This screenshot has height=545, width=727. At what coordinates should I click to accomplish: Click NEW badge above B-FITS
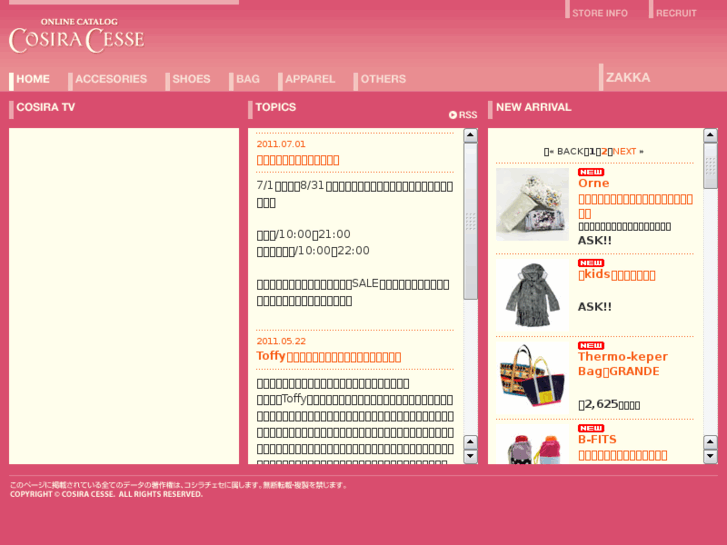click(x=591, y=428)
